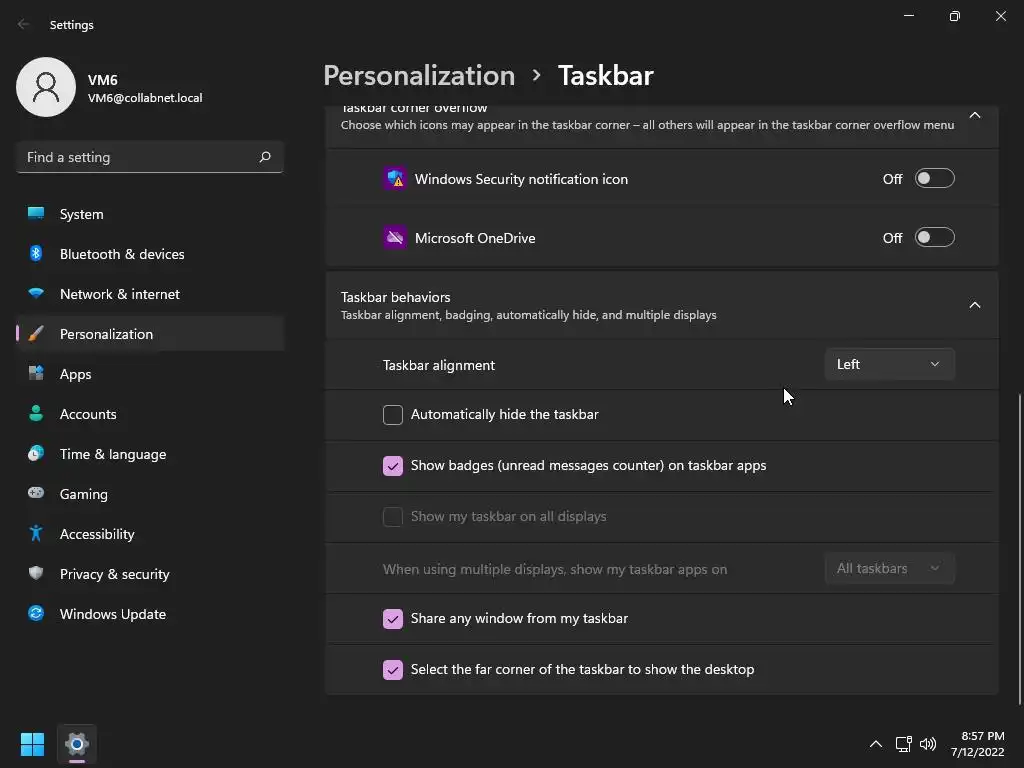
Task: Check Automatically hide the taskbar
Action: click(x=393, y=415)
